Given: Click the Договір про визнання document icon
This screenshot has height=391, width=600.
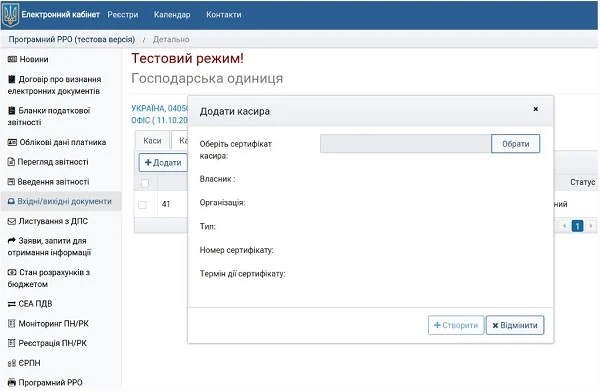Looking at the screenshot, I should (x=11, y=79).
